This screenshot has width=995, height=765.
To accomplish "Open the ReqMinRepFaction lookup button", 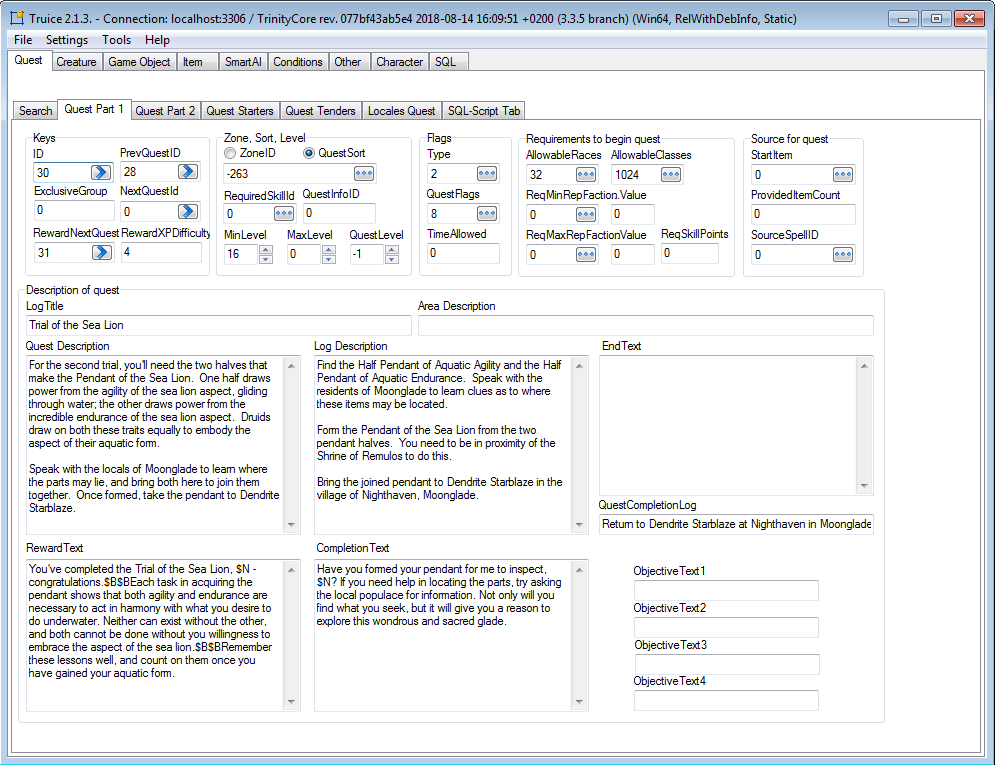I will click(586, 214).
